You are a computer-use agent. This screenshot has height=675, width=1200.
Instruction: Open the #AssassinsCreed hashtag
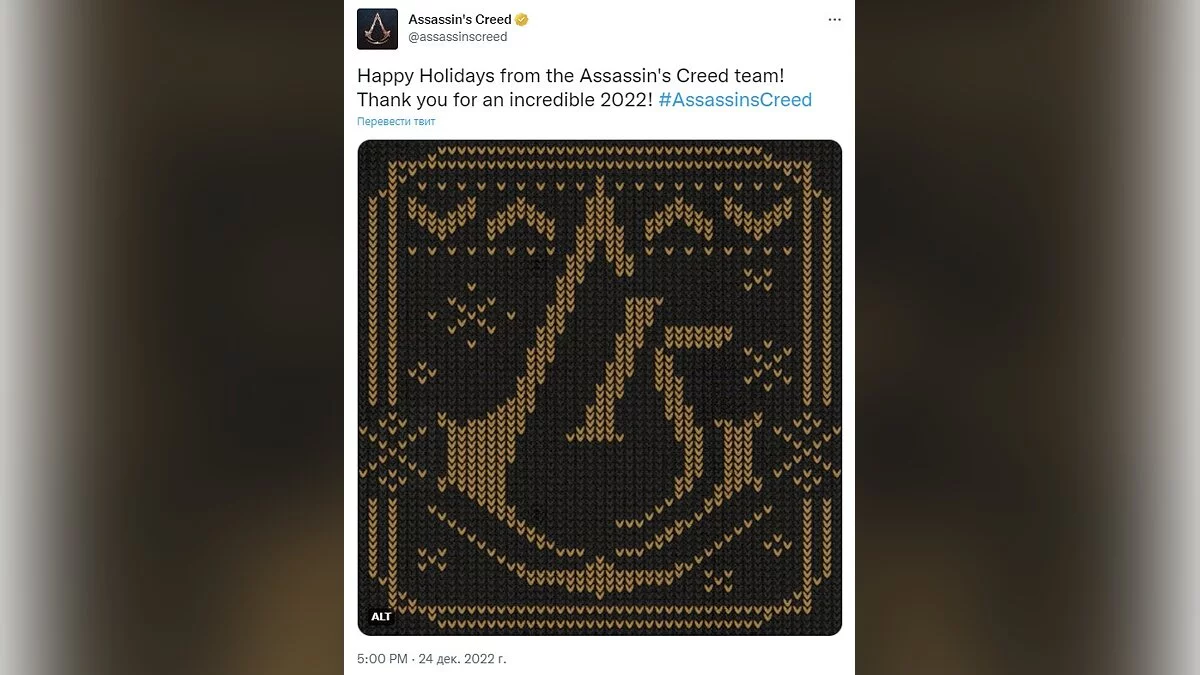(x=735, y=100)
